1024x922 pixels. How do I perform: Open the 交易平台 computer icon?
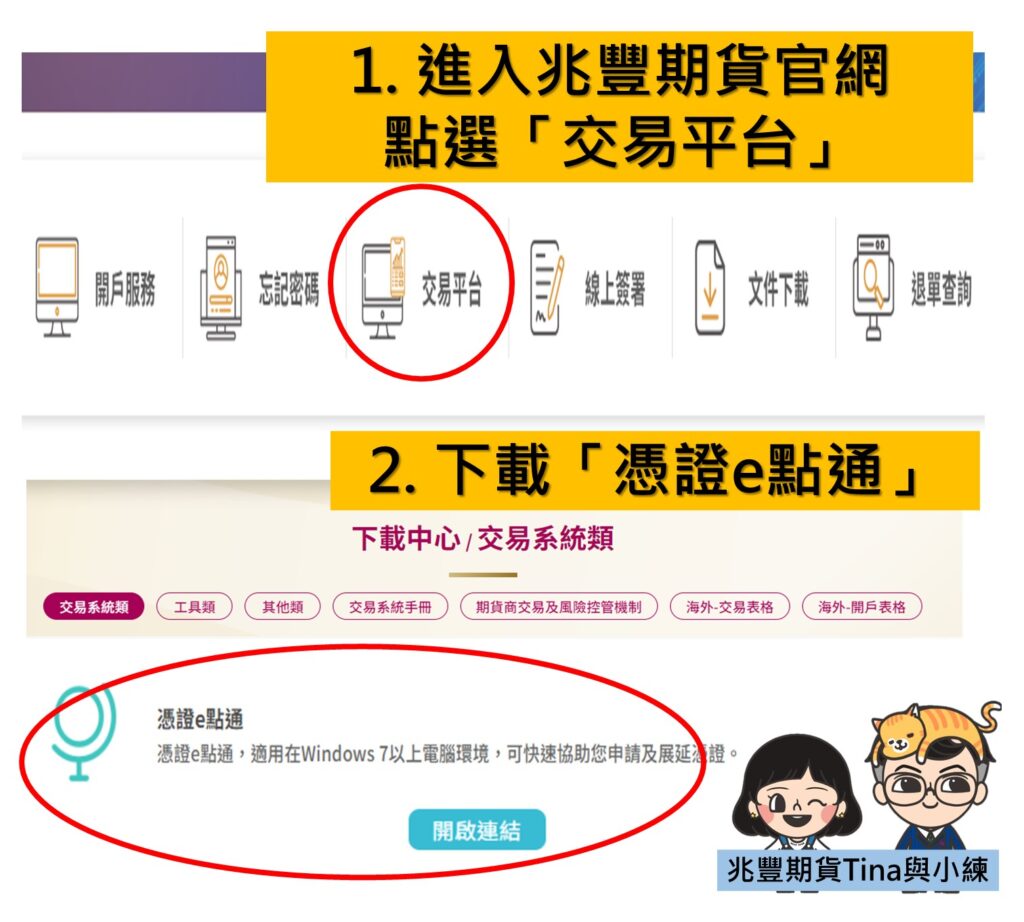click(384, 287)
